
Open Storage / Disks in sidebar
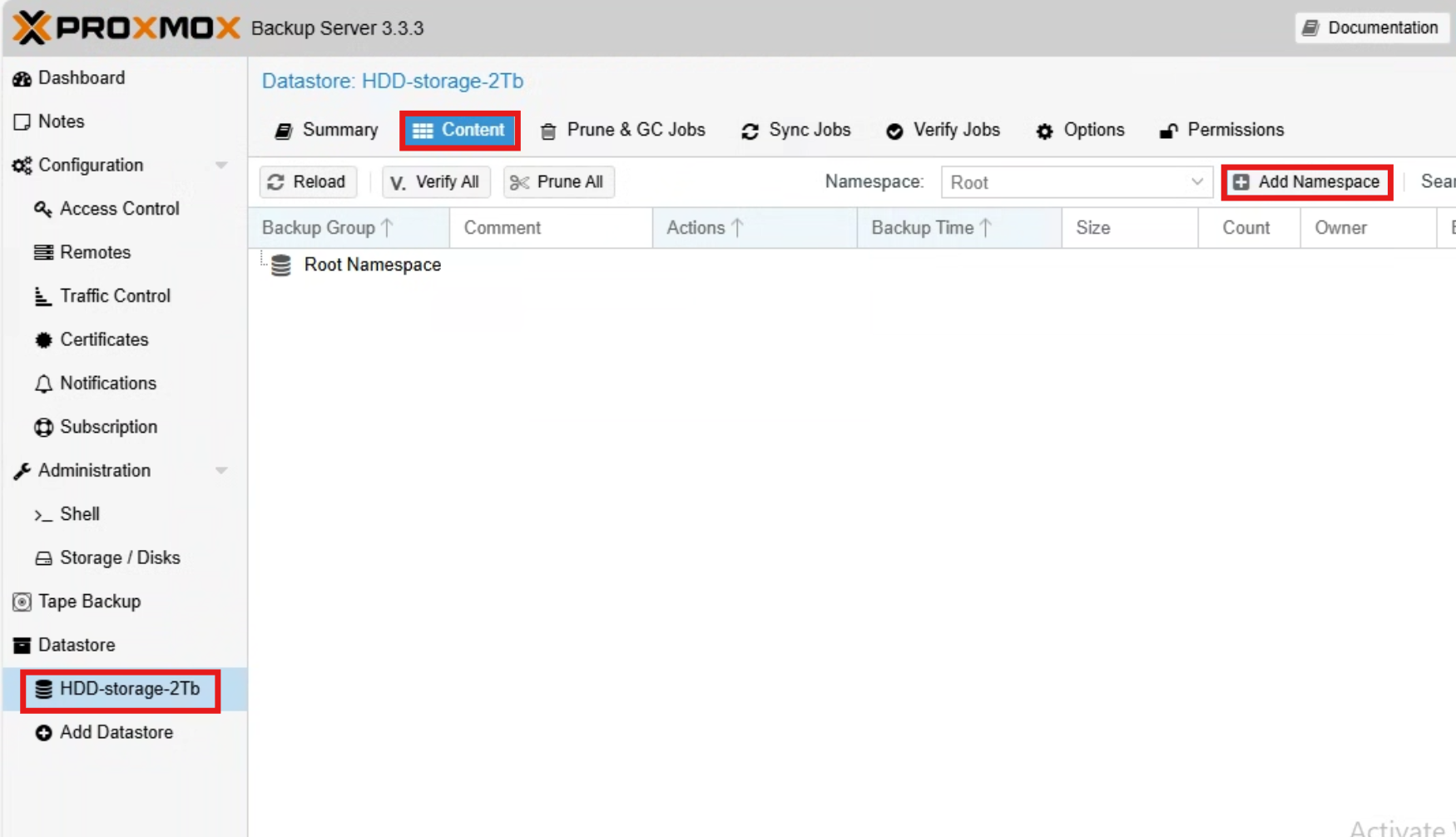pyautogui.click(x=125, y=558)
